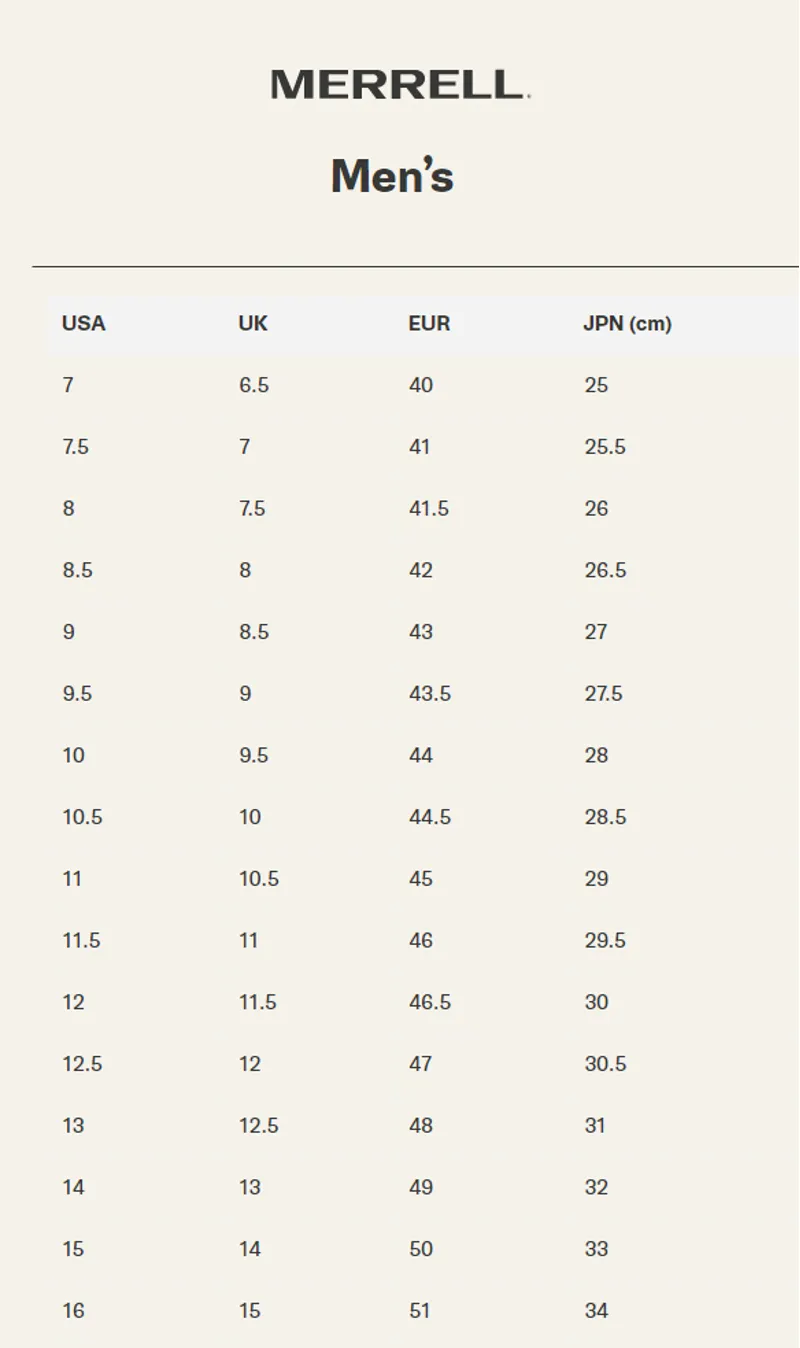Click EUR size 50 cell

(x=421, y=1249)
